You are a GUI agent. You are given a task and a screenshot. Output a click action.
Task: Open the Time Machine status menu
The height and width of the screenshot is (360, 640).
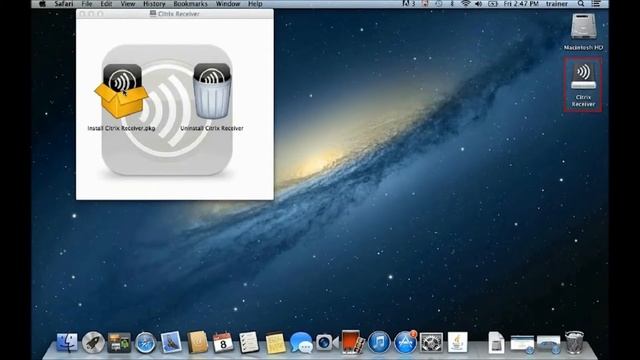point(438,4)
